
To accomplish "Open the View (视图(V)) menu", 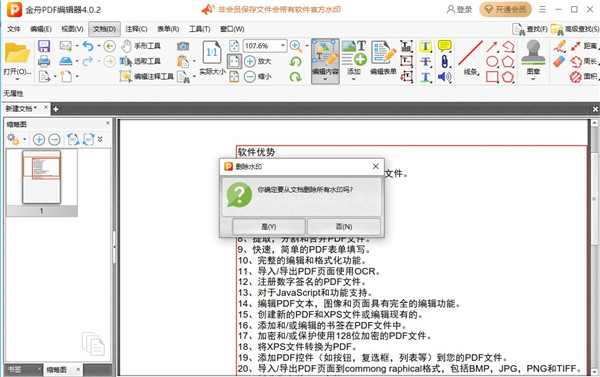I will [72, 29].
